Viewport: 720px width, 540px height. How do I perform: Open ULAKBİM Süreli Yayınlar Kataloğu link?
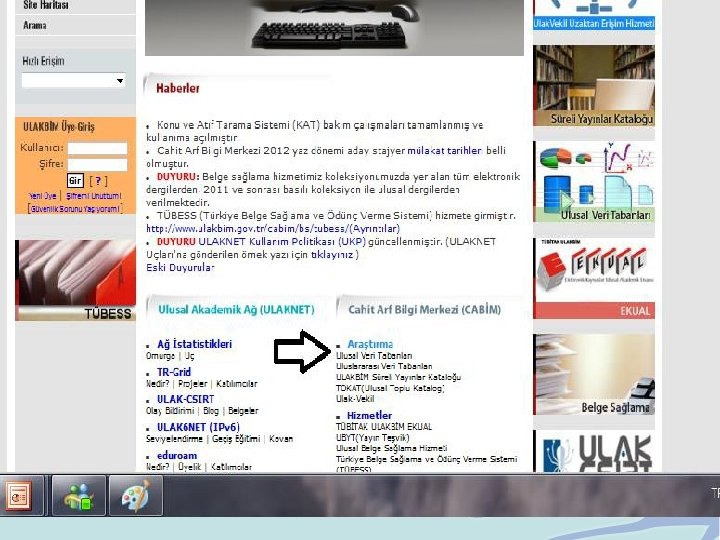point(398,377)
